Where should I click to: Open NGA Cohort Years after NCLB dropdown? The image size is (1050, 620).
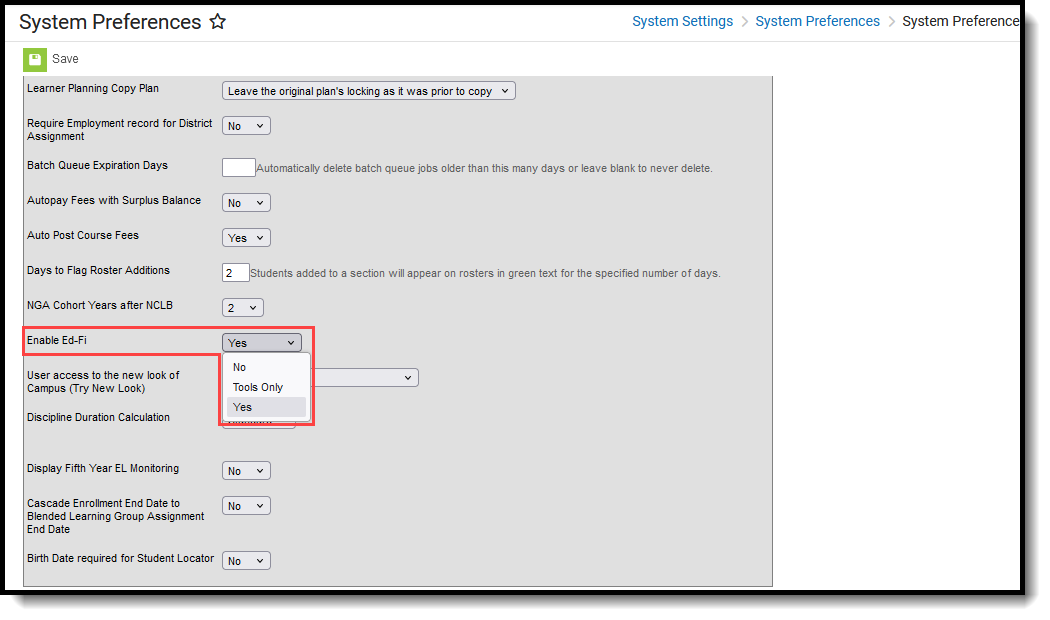pos(243,307)
